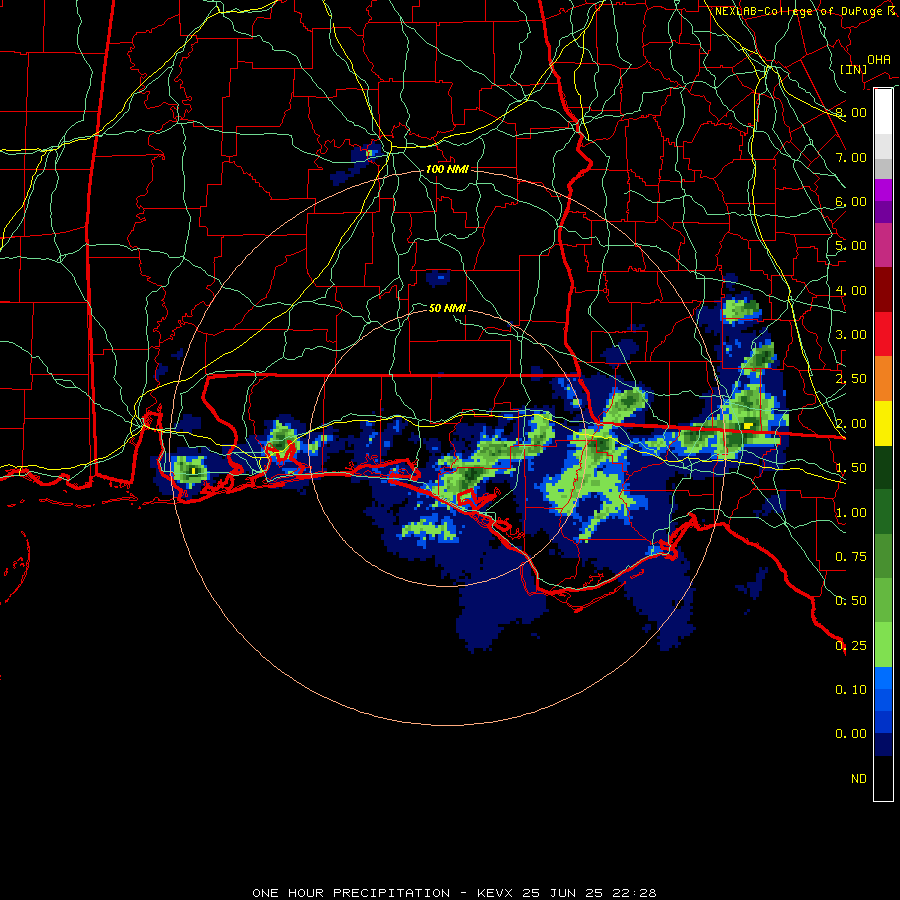Select the 0.75 legend value
Image resolution: width=900 pixels, height=900 pixels.
851,557
